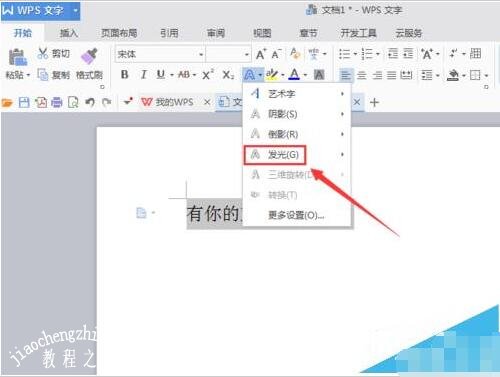Click the line spacing icon

pyautogui.click(x=427, y=75)
